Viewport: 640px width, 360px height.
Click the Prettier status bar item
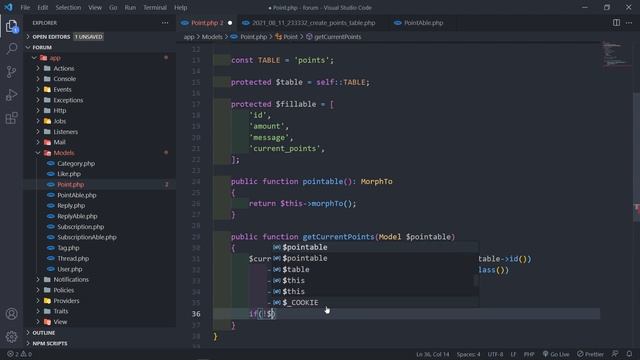pos(590,354)
